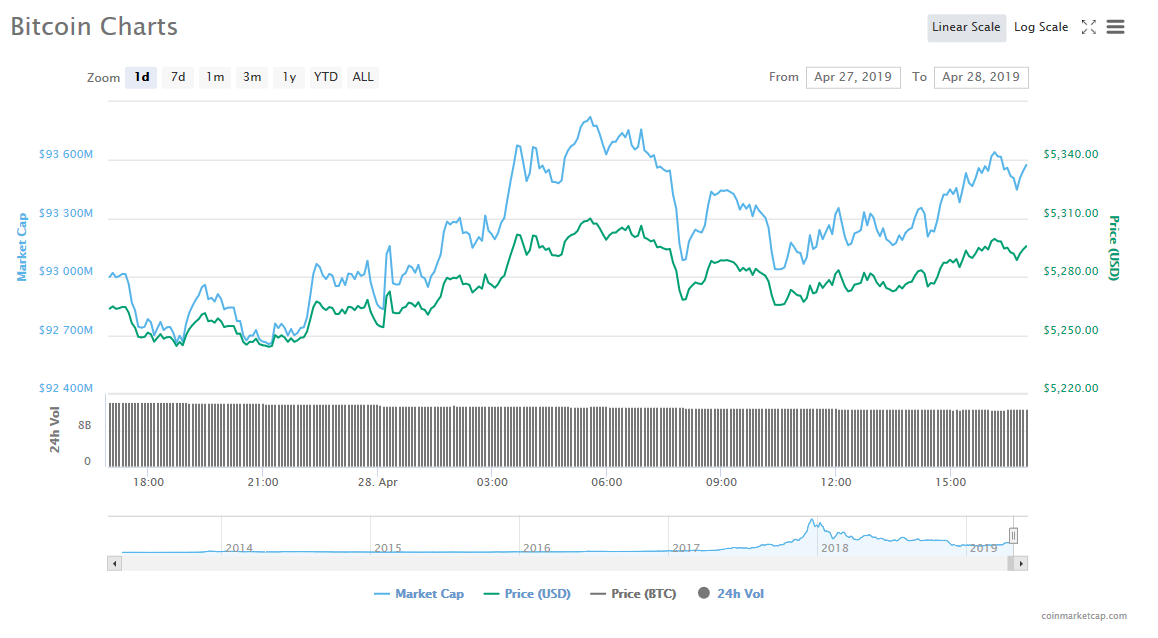Image resolution: width=1158 pixels, height=638 pixels.
Task: Click the 15:00 time axis label
Action: [x=950, y=482]
